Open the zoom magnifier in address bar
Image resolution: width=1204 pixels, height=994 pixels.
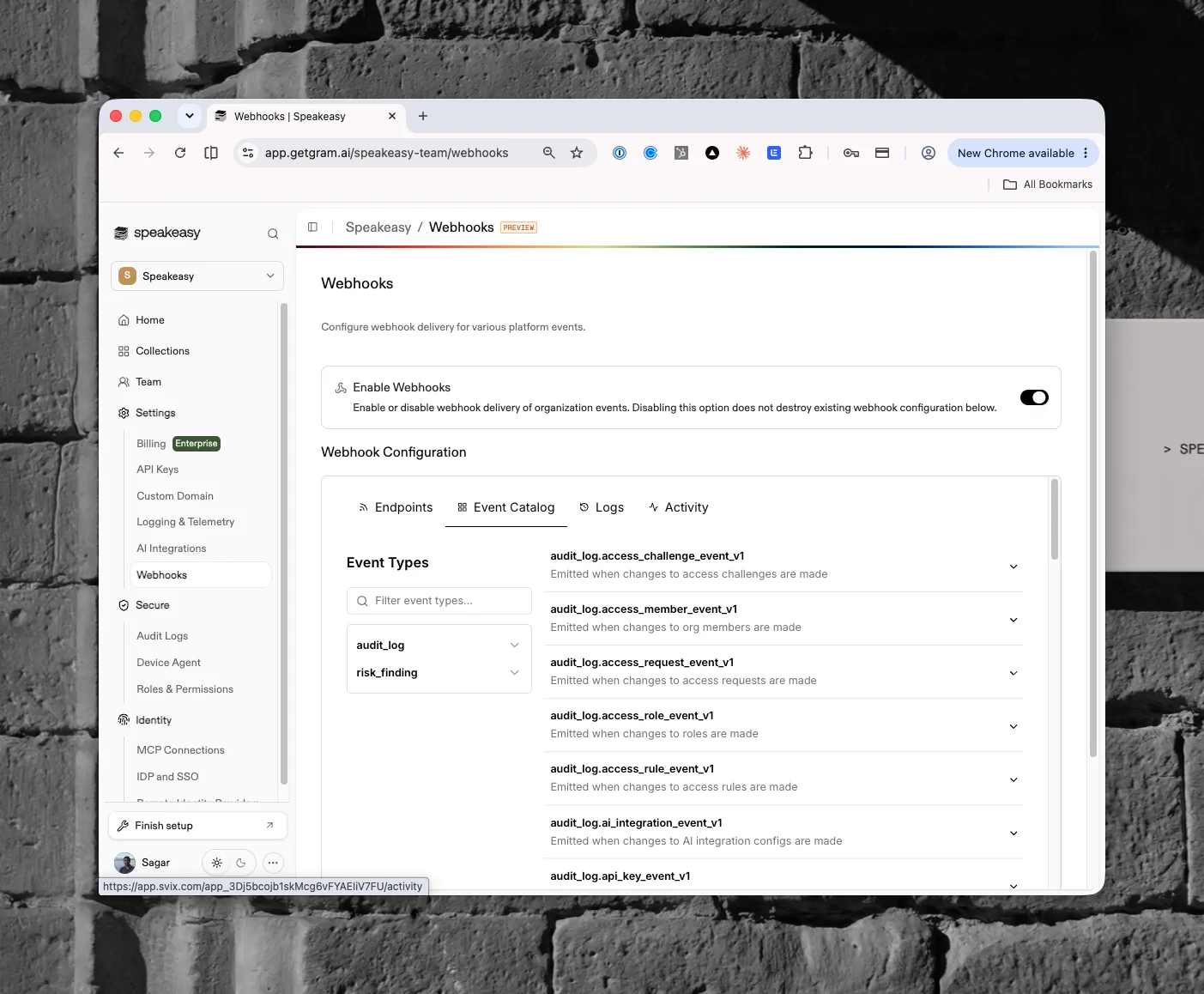[549, 153]
